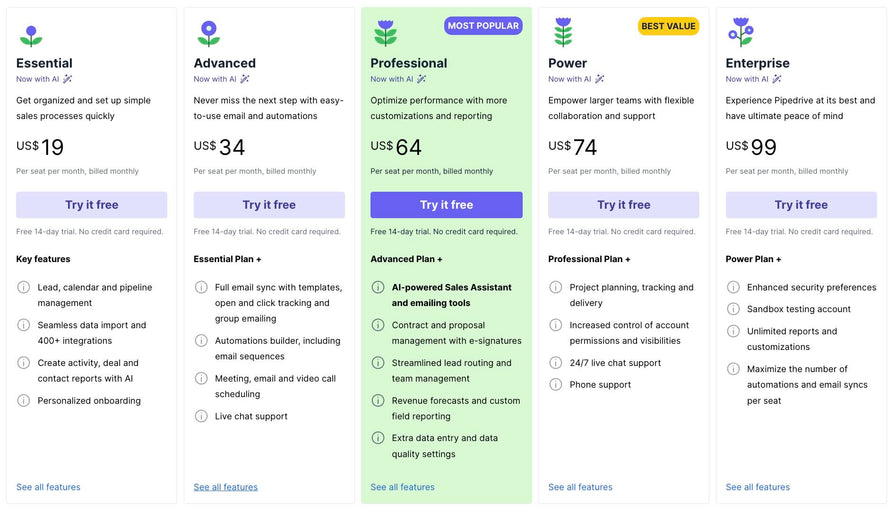Click info icon beside Automations builder feature
Viewport: 896px width, 510px height.
point(201,341)
